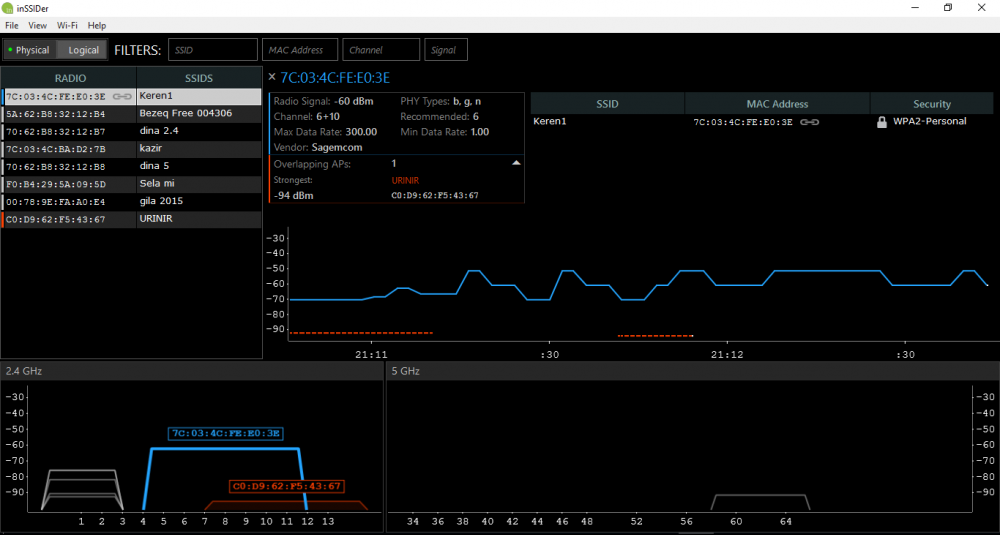This screenshot has width=1000, height=535.
Task: Select the gila 2015 network row
Action: [x=131, y=202]
